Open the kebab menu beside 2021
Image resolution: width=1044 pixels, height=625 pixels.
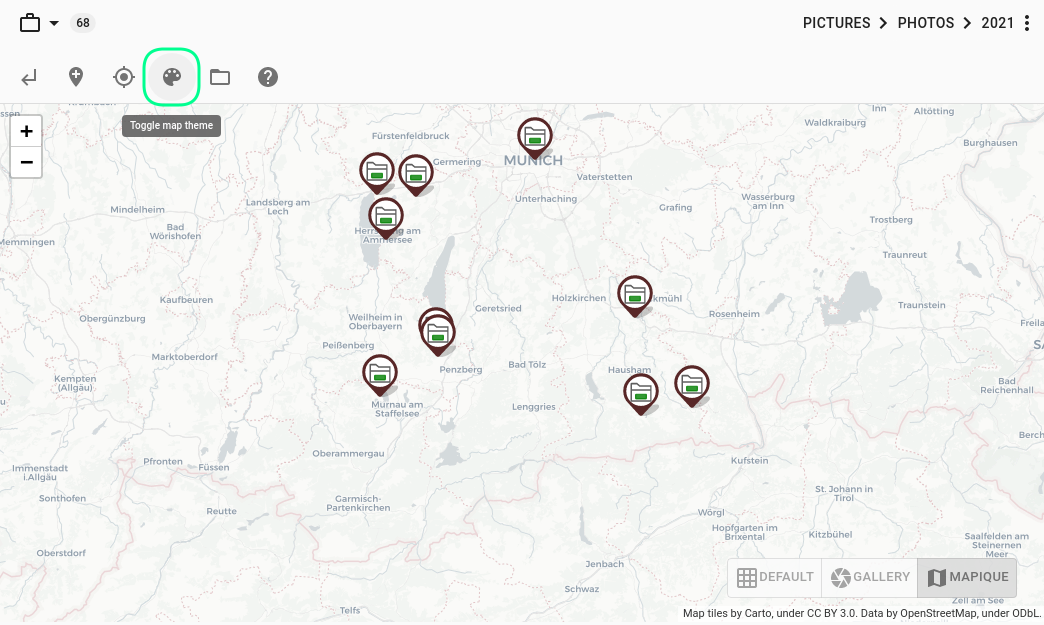click(x=1028, y=22)
